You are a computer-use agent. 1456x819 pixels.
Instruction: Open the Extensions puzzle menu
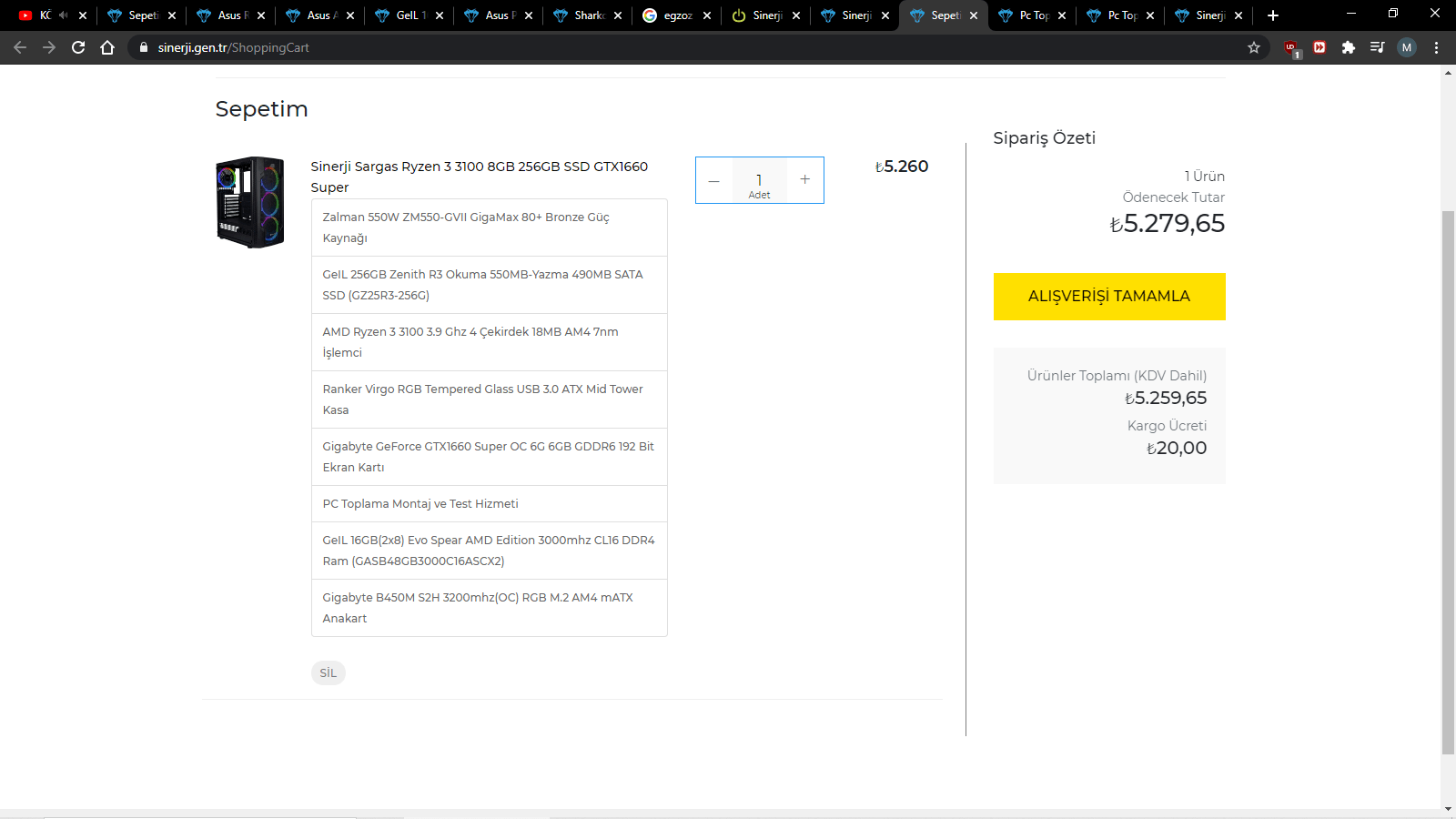pos(1349,47)
